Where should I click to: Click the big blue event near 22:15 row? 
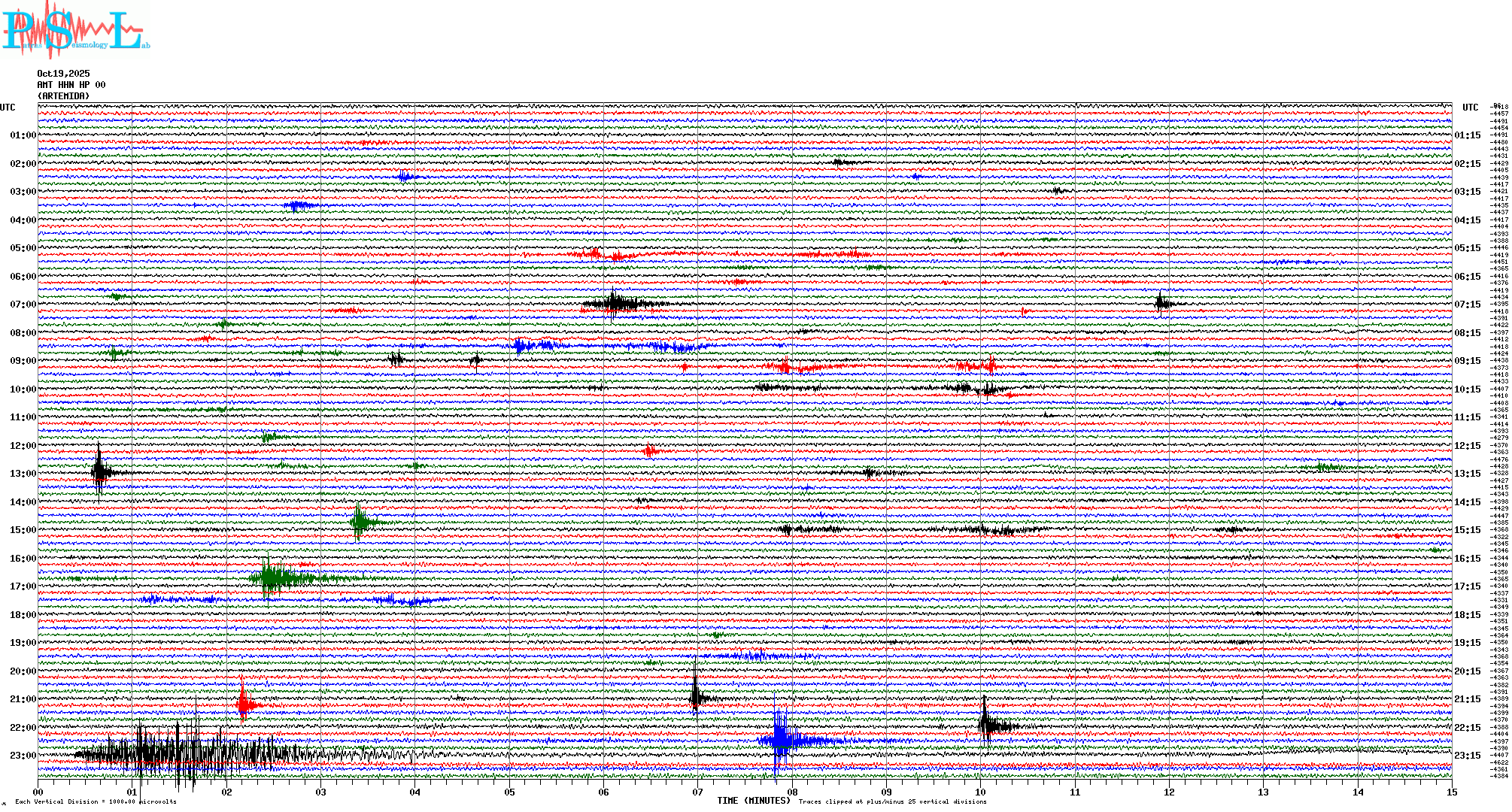point(781,741)
